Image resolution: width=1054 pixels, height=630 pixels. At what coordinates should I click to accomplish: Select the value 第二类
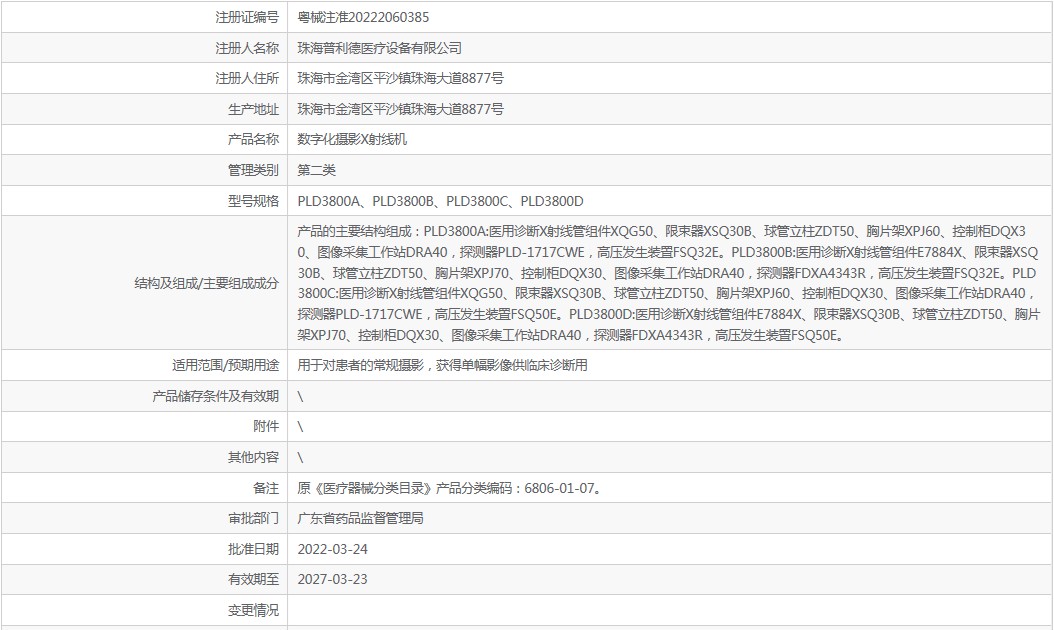point(316,171)
